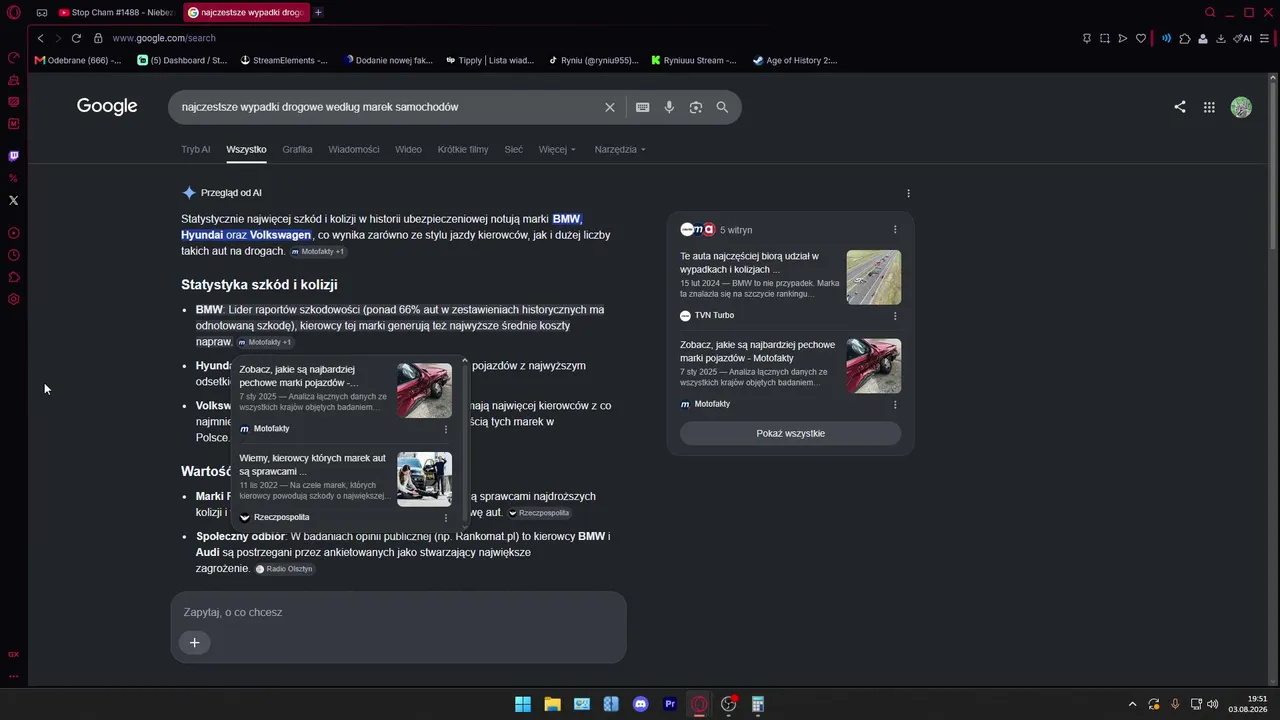Open the on-screen keyboard input tool
Viewport: 1280px width, 720px height.
click(642, 107)
